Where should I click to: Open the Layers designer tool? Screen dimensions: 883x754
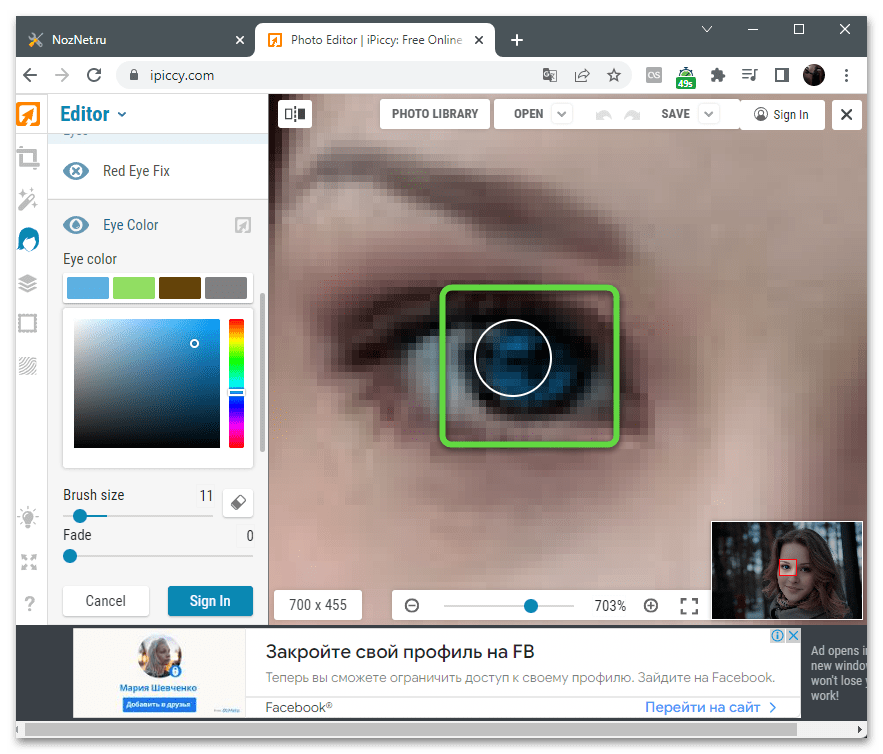(28, 283)
